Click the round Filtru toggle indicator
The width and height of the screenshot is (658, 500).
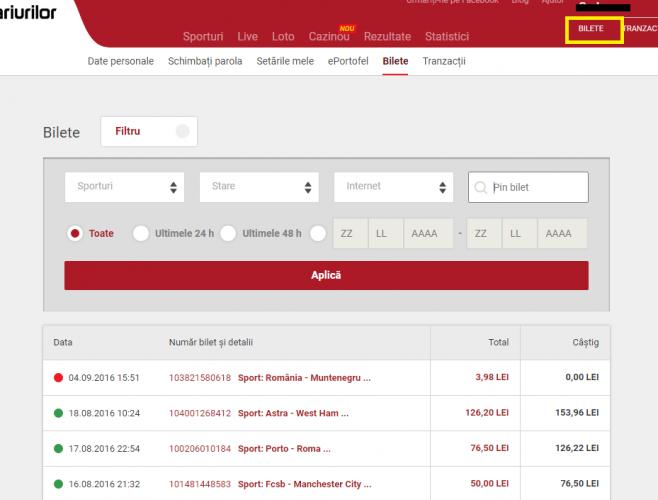click(x=182, y=131)
